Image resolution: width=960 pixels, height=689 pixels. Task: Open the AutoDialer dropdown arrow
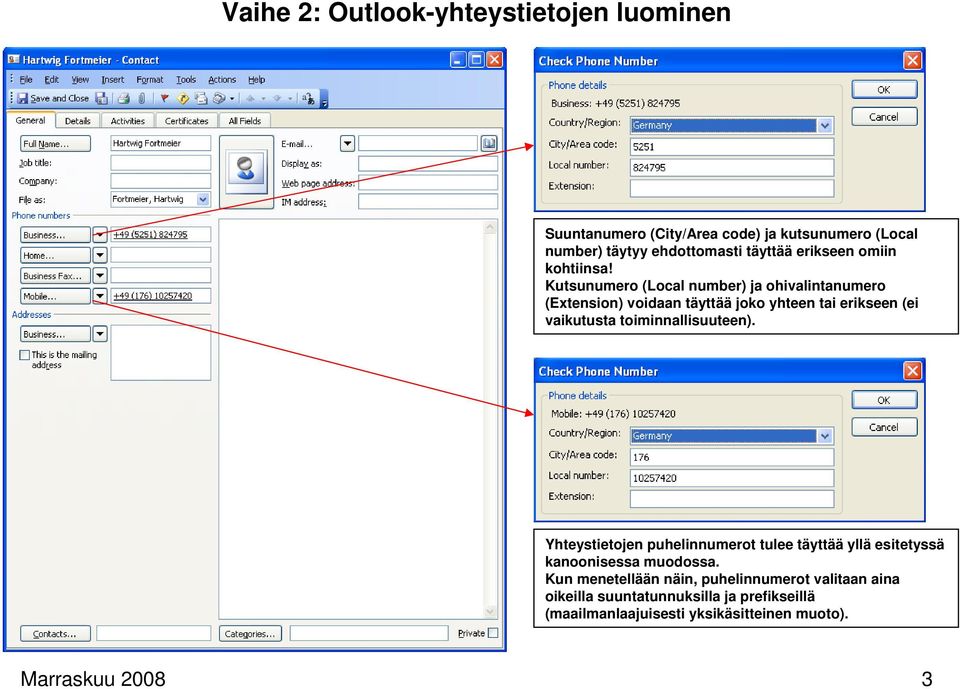tap(232, 98)
